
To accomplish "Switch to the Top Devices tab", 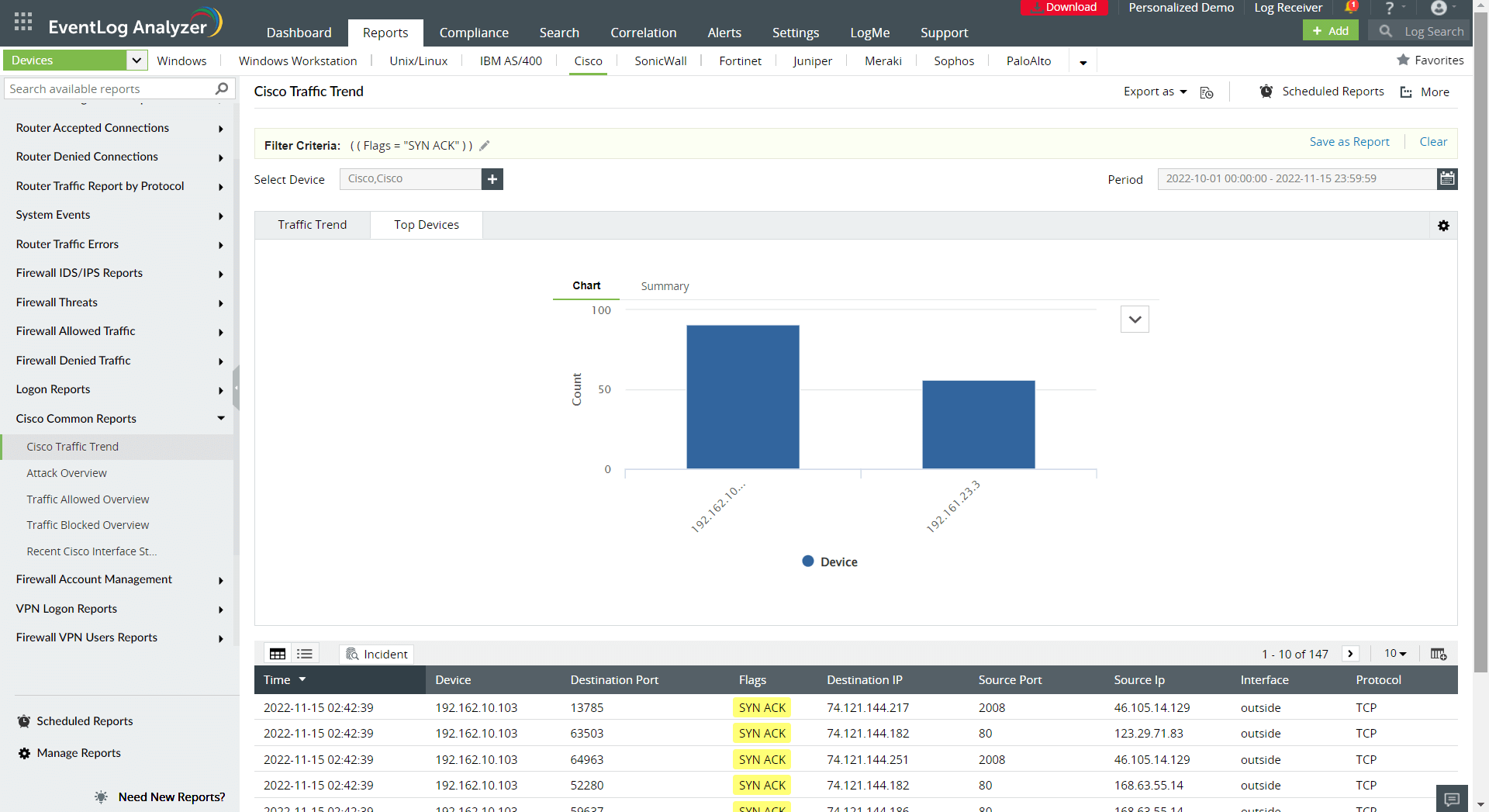I will (x=426, y=225).
